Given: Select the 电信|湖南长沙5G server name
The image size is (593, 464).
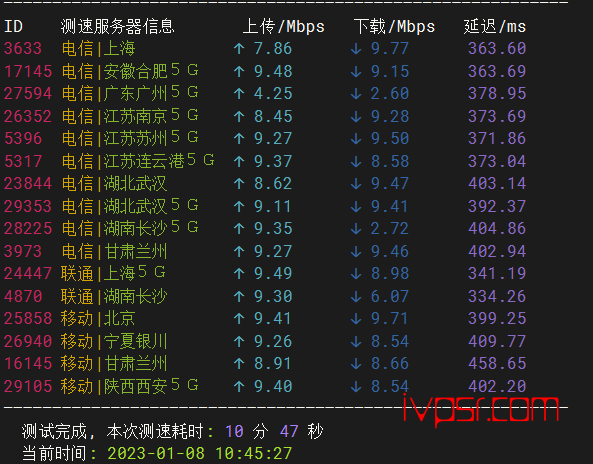Looking at the screenshot, I should pyautogui.click(x=130, y=228).
